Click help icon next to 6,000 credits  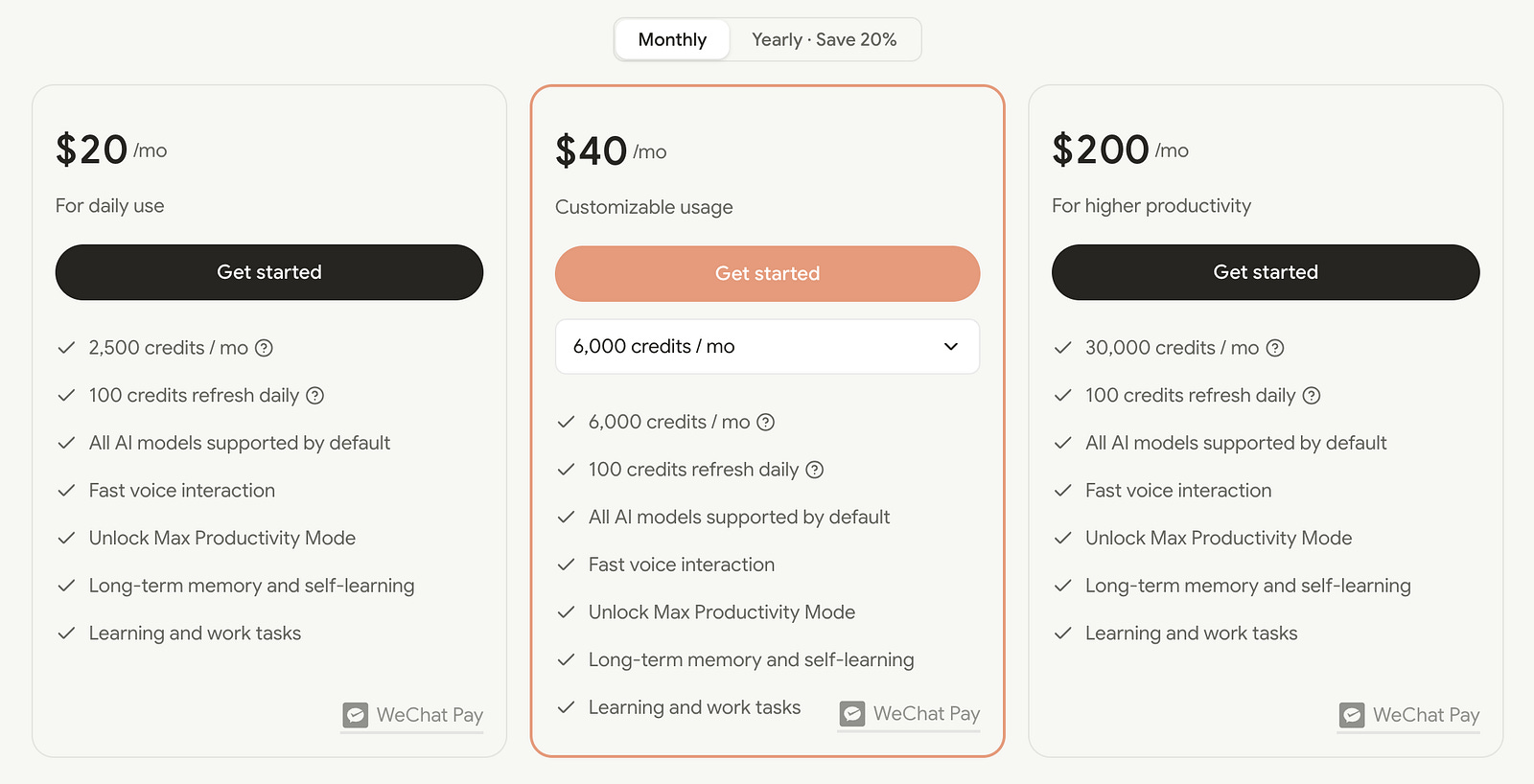[x=765, y=422]
